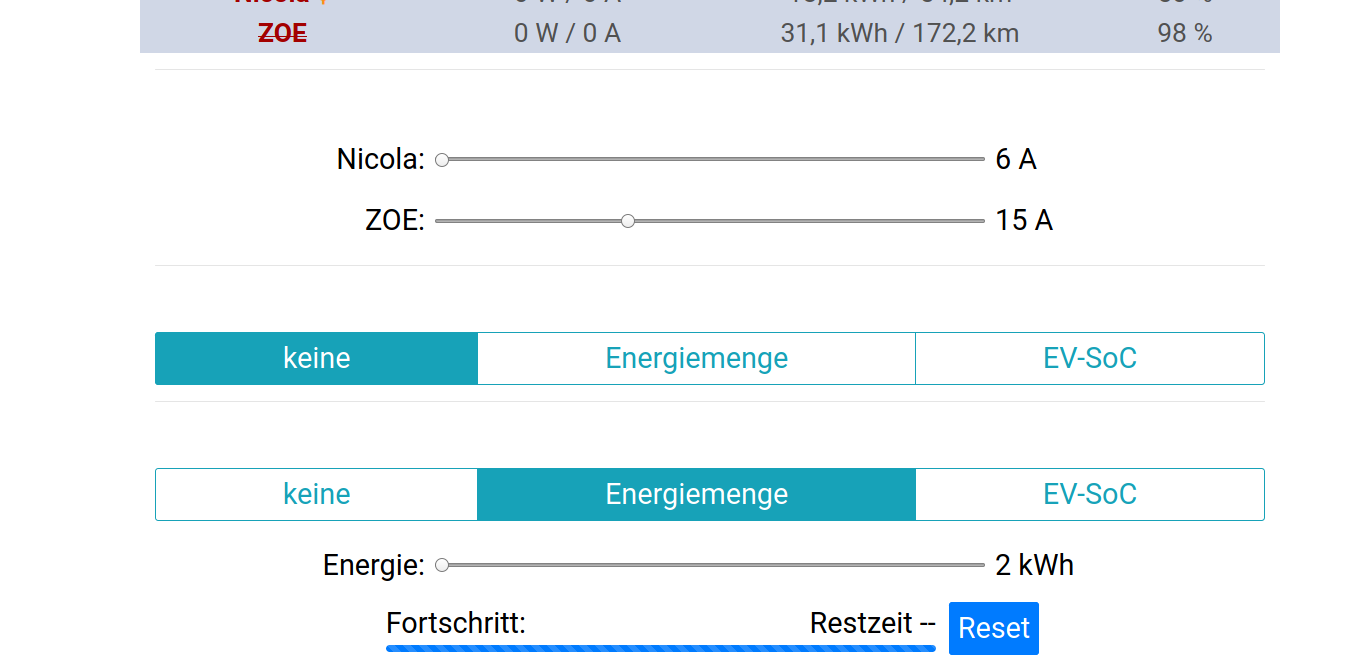This screenshot has height=666, width=1356.
Task: Select "EV-SoC" in the upper selector
Action: (1089, 358)
